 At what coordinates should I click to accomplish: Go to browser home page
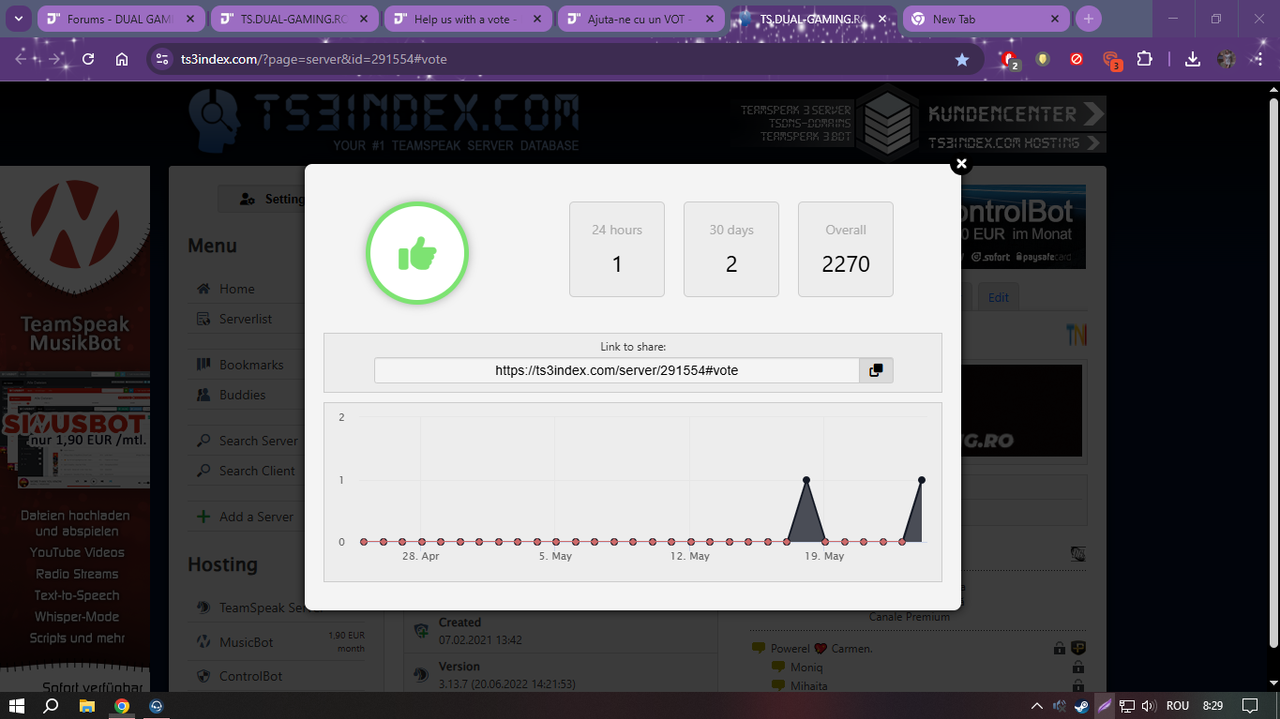tap(122, 59)
